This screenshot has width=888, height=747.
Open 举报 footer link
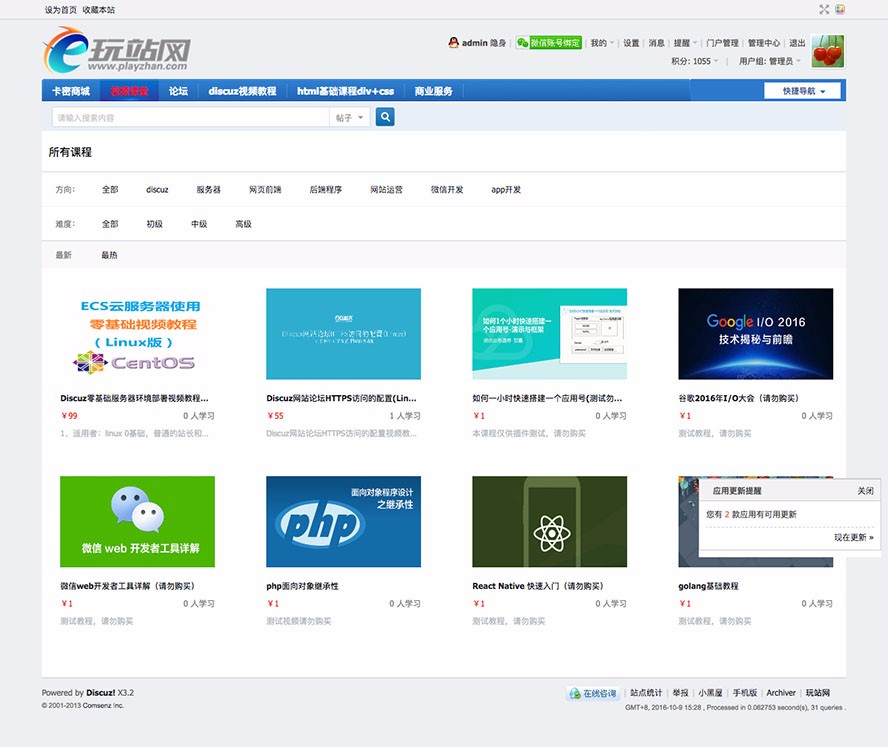681,693
